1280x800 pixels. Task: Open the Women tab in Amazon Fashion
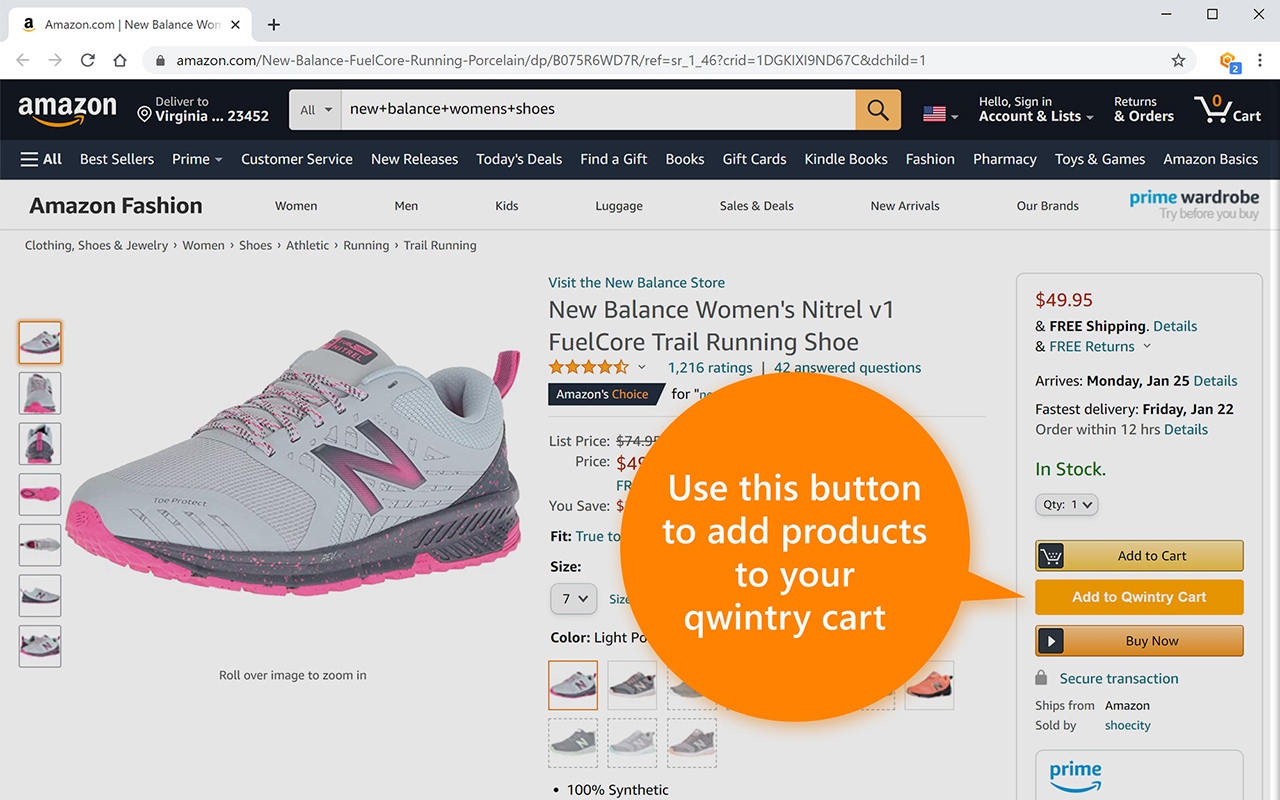296,206
